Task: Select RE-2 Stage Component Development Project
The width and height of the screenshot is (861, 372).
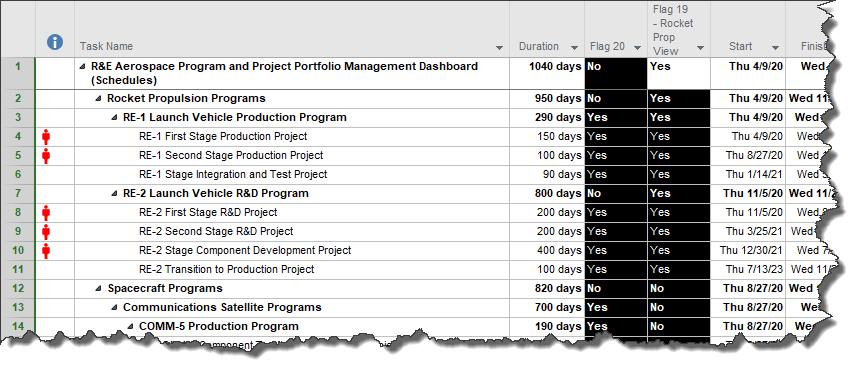Action: pos(245,251)
